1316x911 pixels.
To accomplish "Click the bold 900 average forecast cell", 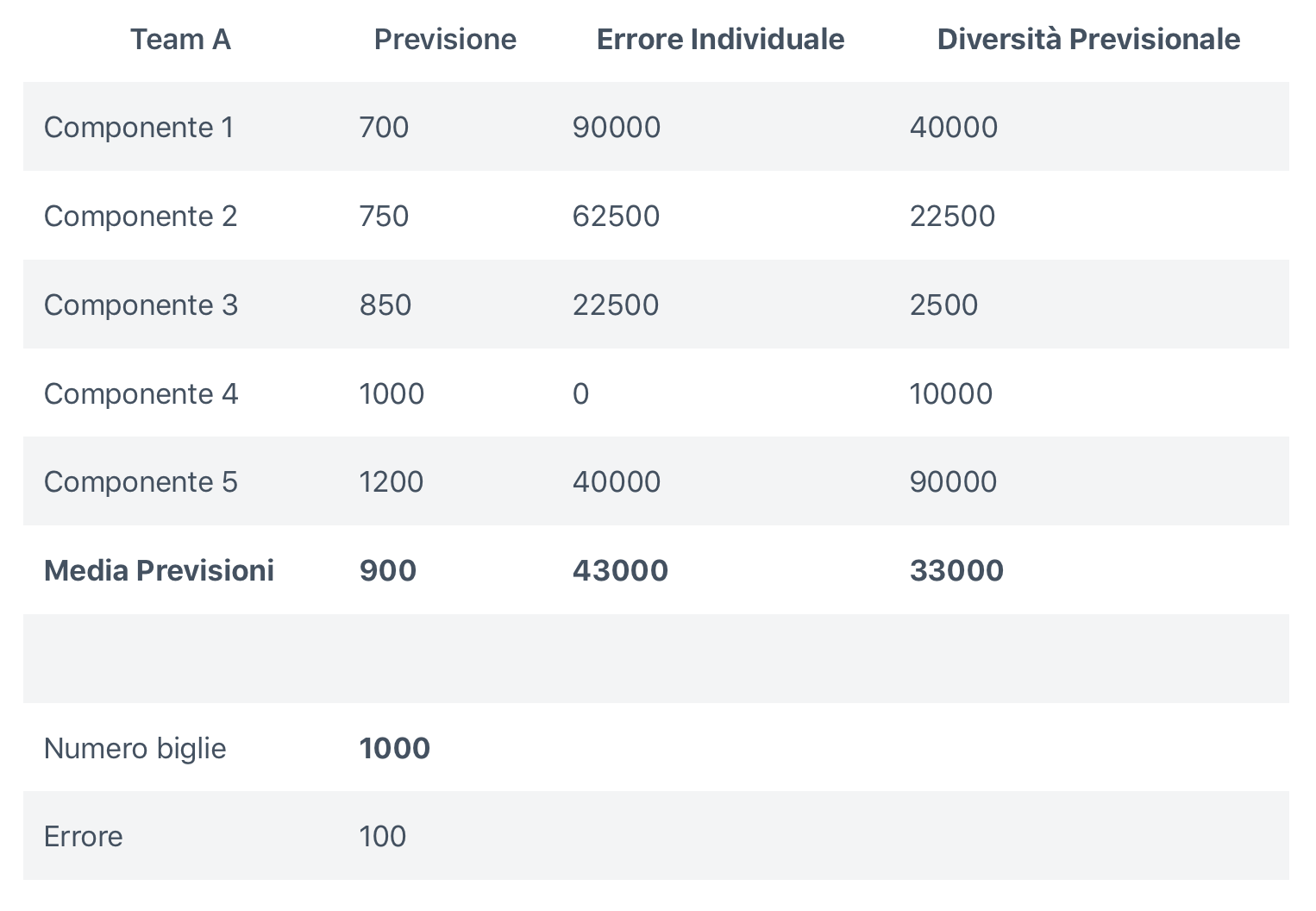I will click(387, 571).
